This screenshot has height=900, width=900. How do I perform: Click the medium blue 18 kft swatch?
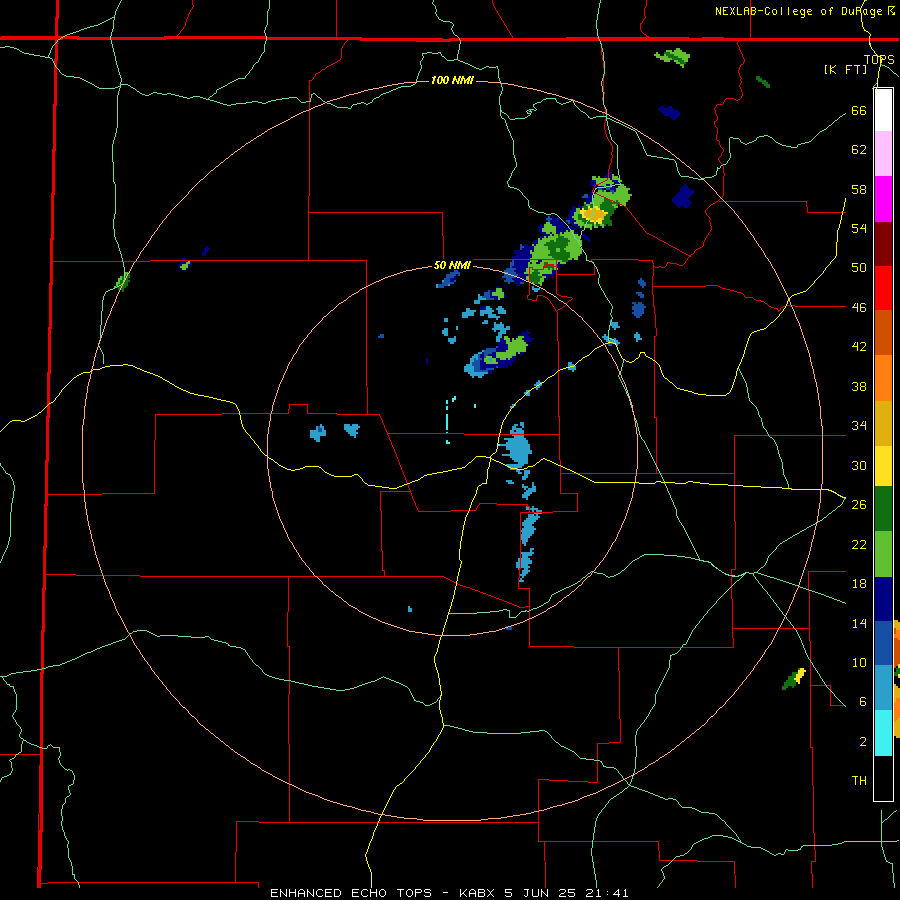coord(883,643)
